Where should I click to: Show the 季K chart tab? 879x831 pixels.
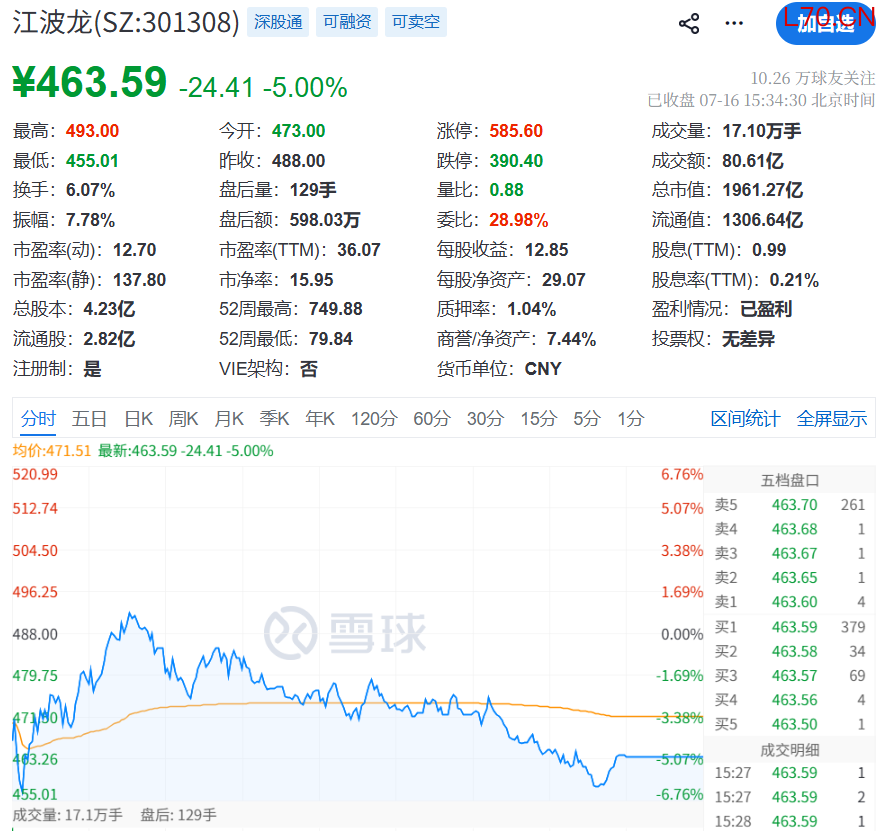274,419
